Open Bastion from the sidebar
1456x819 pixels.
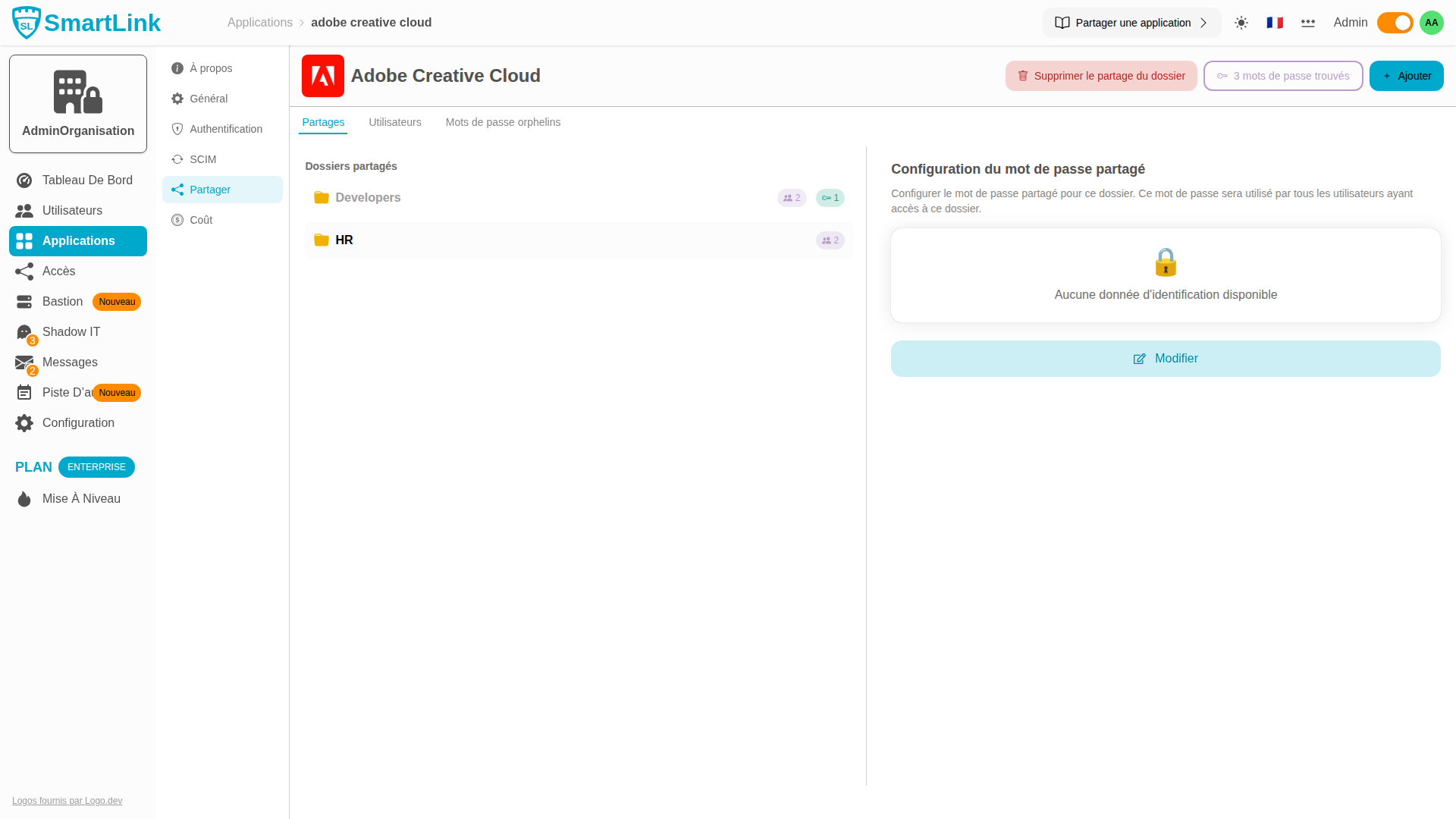pos(61,301)
